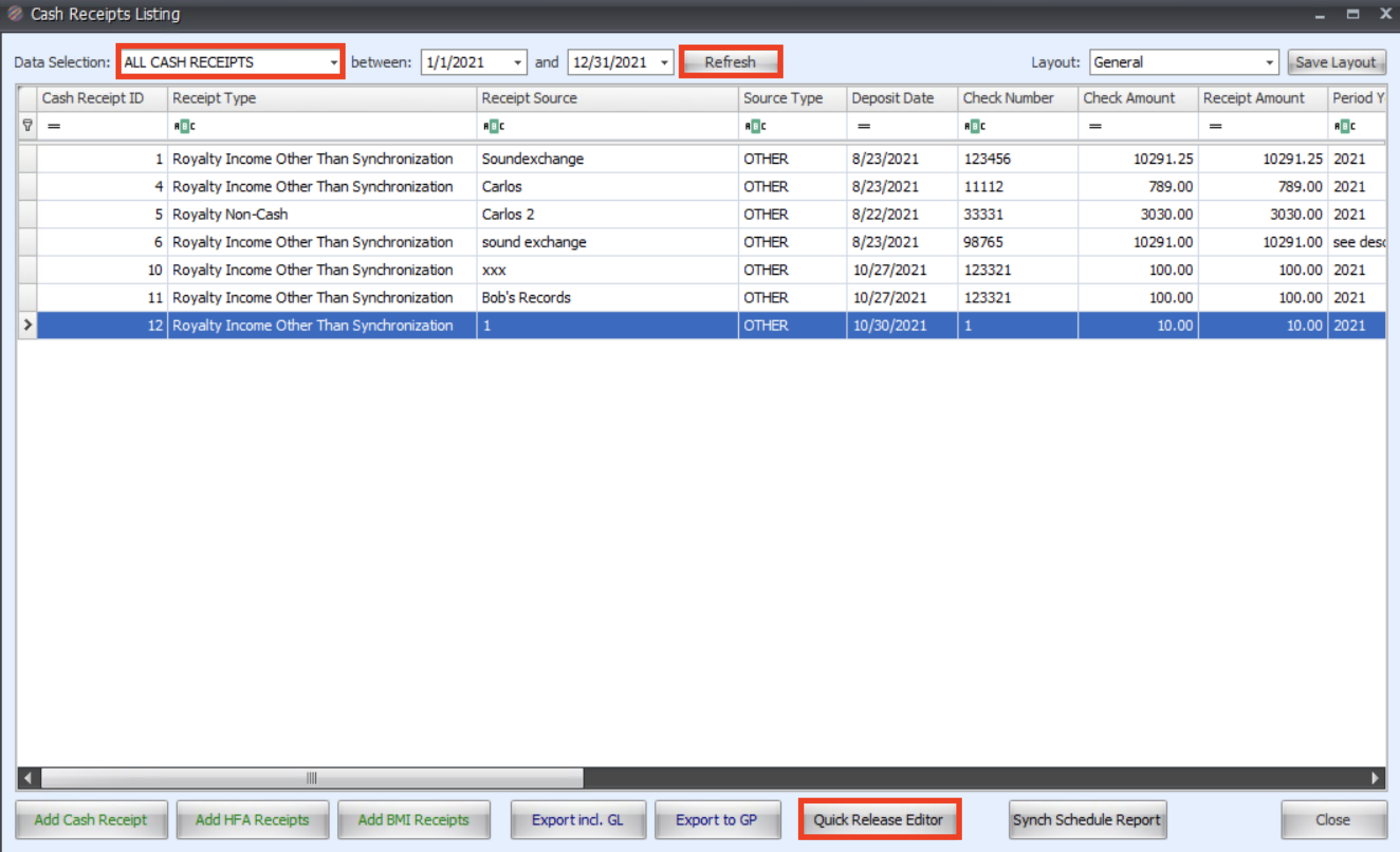The width and height of the screenshot is (1400, 852).
Task: Click scrollbar right arrow
Action: click(1375, 777)
